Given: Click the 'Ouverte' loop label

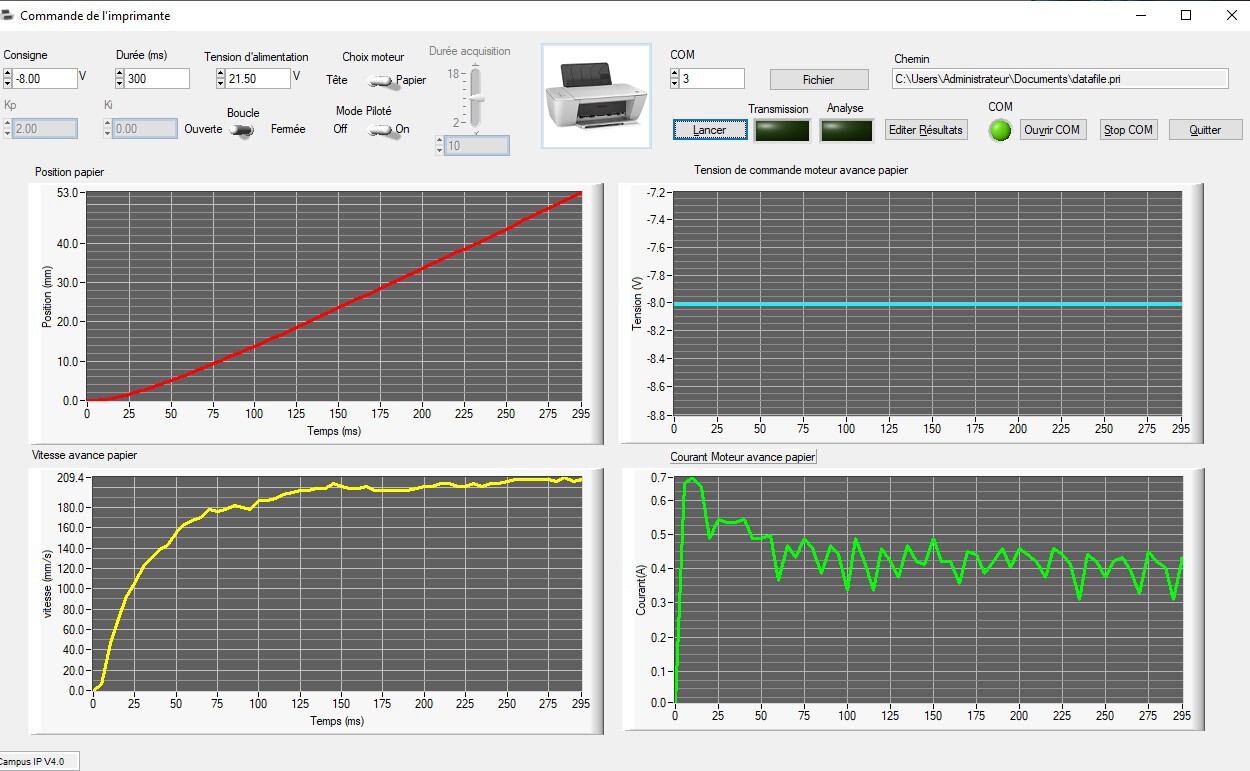Looking at the screenshot, I should [x=203, y=129].
